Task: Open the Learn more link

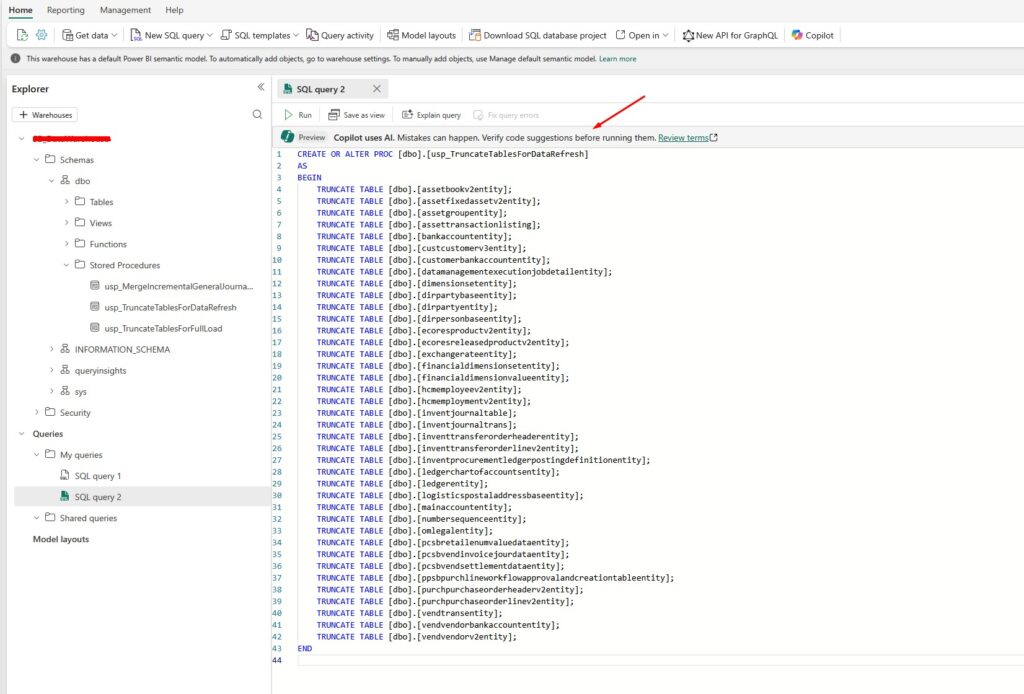Action: (x=618, y=59)
